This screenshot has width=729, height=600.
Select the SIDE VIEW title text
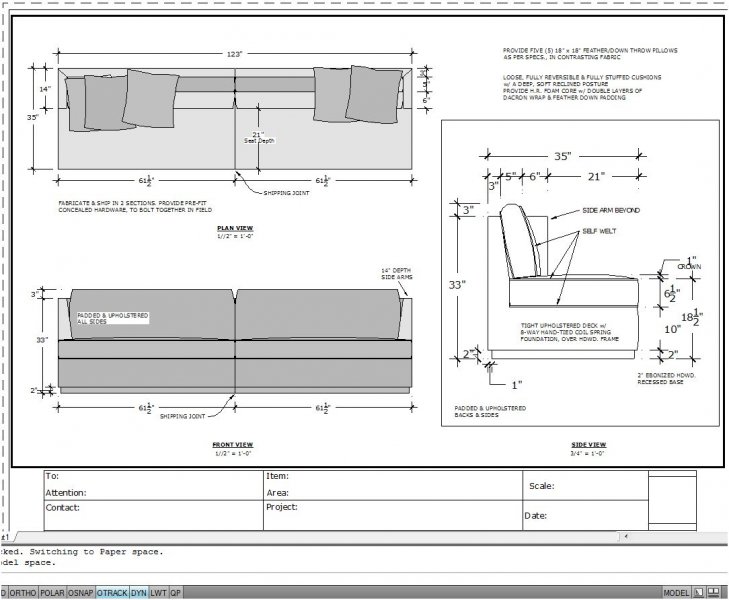point(589,445)
